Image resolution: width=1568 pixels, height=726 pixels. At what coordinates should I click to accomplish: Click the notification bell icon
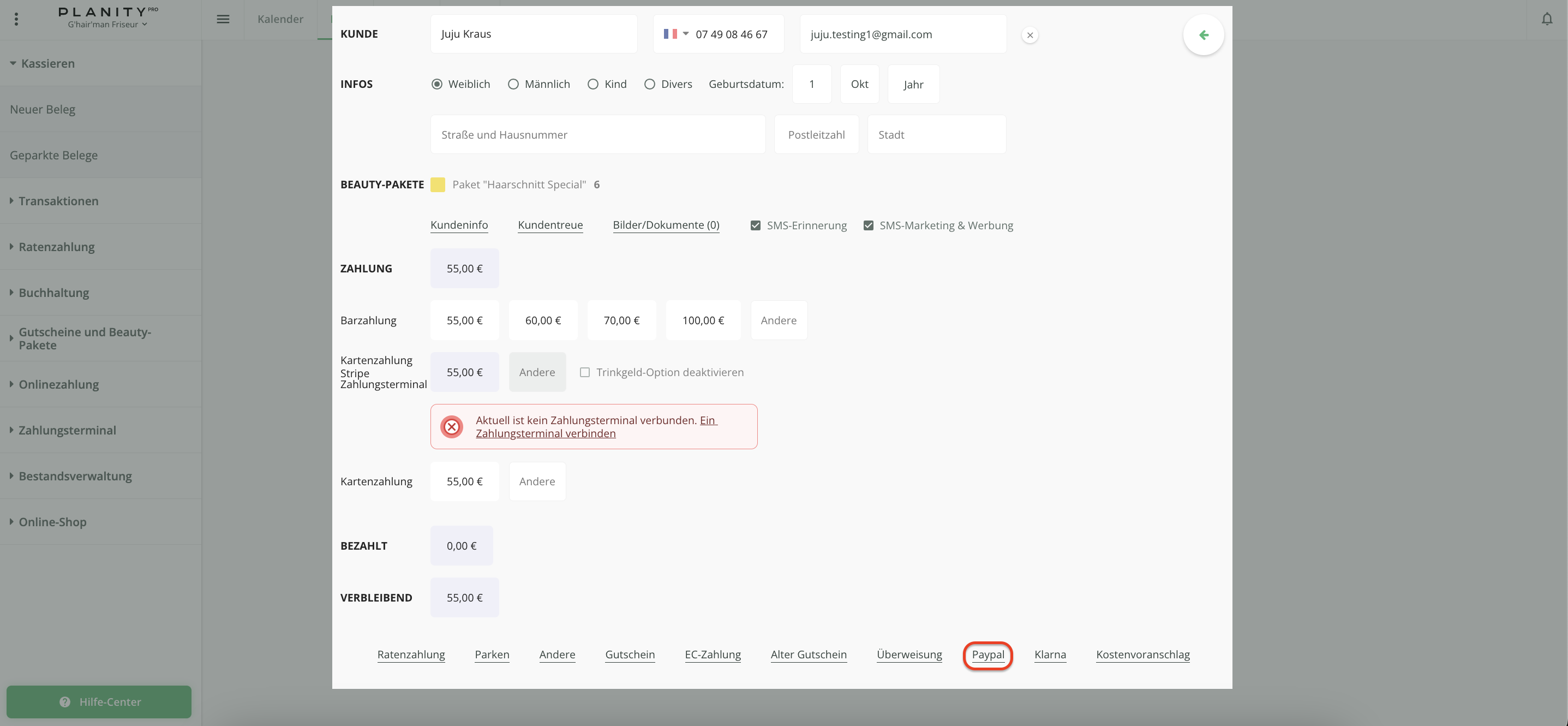(x=1546, y=20)
